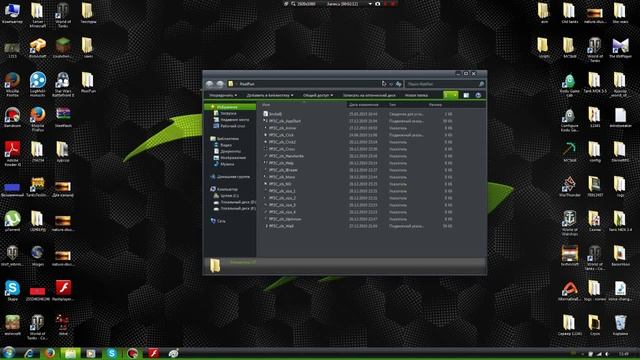The width and height of the screenshot is (640, 360).
Task: Open the Windows Start orb
Action: tap(9, 353)
